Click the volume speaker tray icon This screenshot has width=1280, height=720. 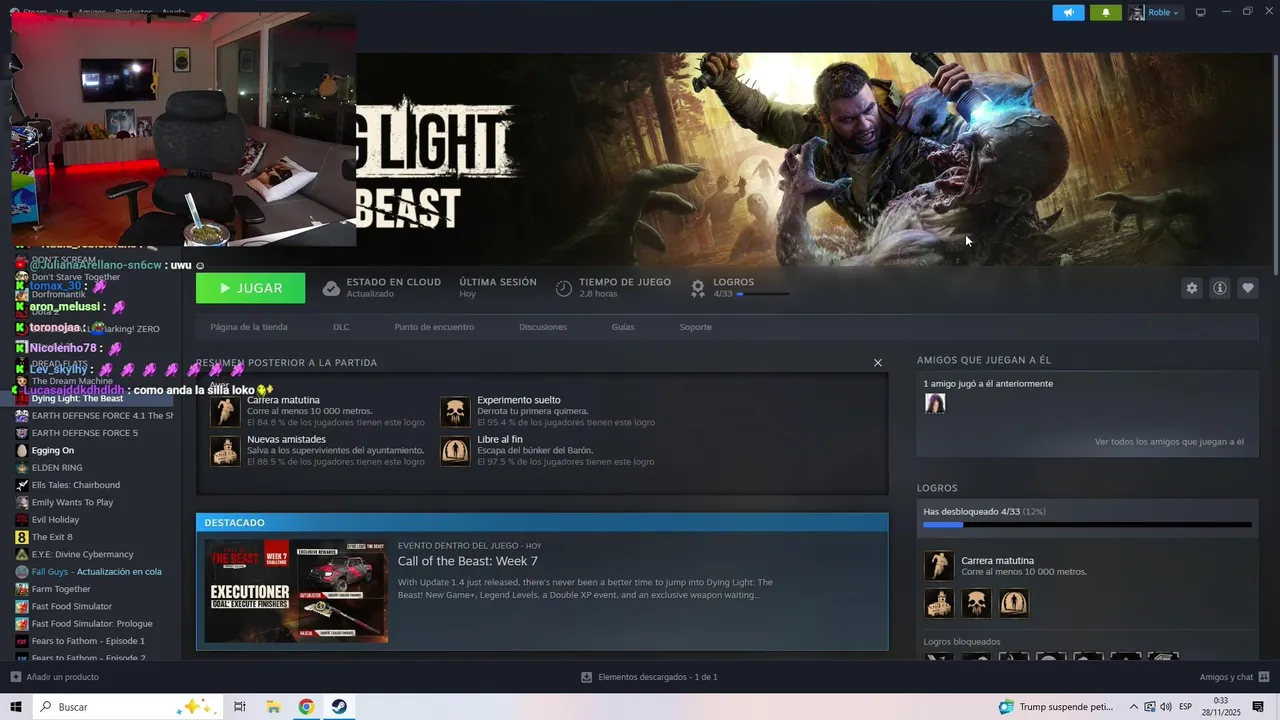pyautogui.click(x=1166, y=707)
